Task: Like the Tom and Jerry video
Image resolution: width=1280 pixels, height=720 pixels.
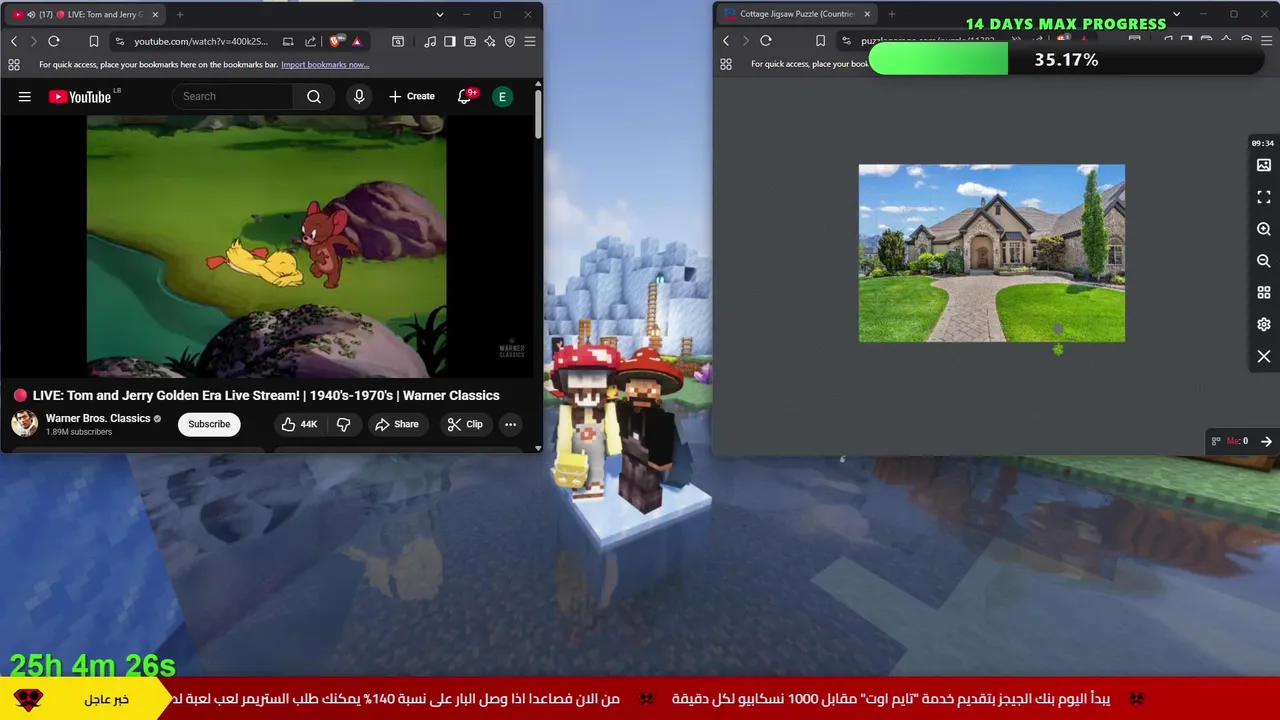Action: click(x=299, y=424)
